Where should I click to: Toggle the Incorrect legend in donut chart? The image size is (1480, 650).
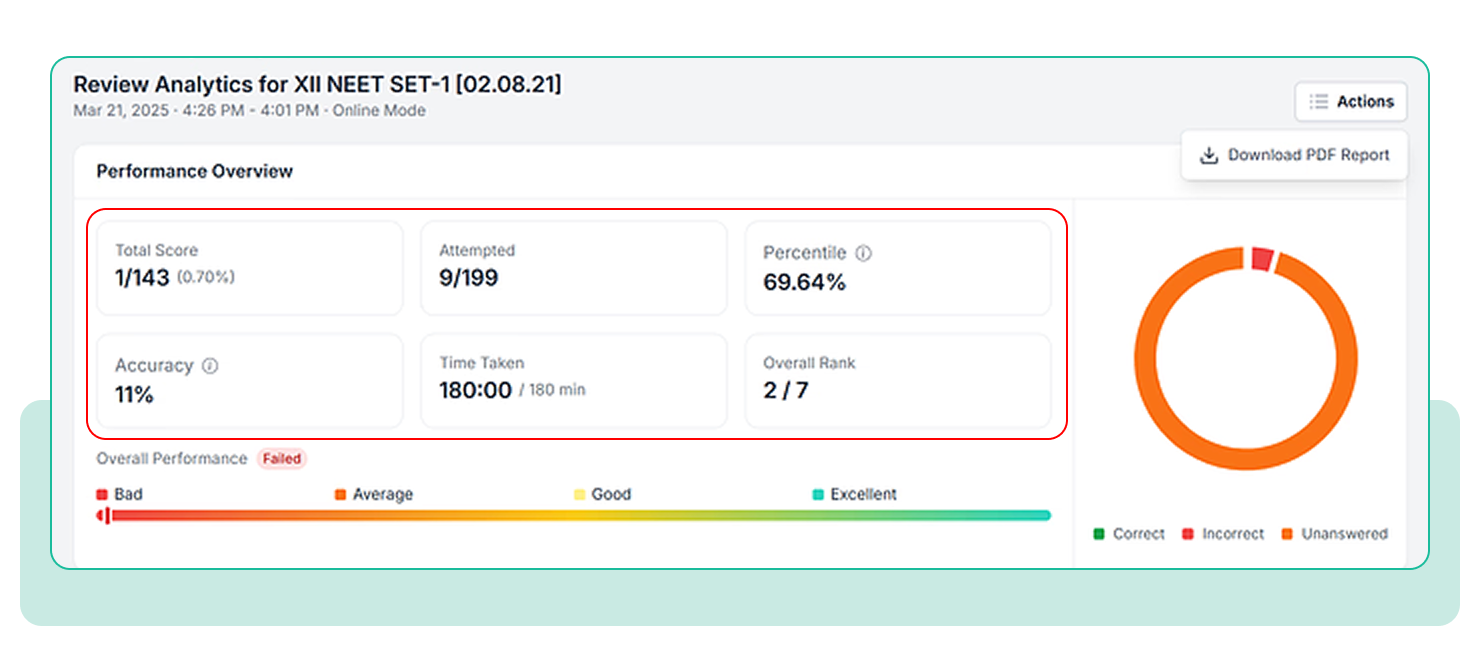coord(1223,534)
